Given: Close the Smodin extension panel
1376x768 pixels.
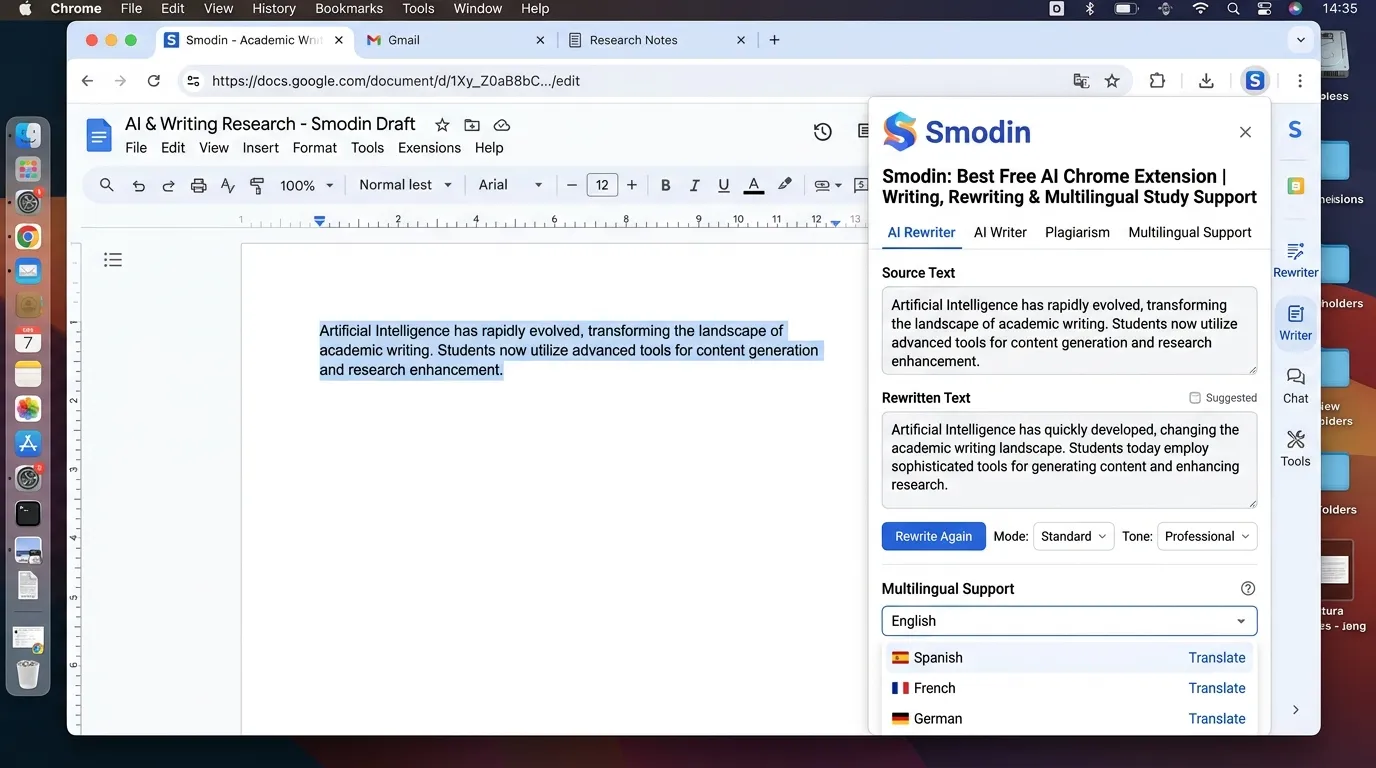Looking at the screenshot, I should (x=1245, y=132).
